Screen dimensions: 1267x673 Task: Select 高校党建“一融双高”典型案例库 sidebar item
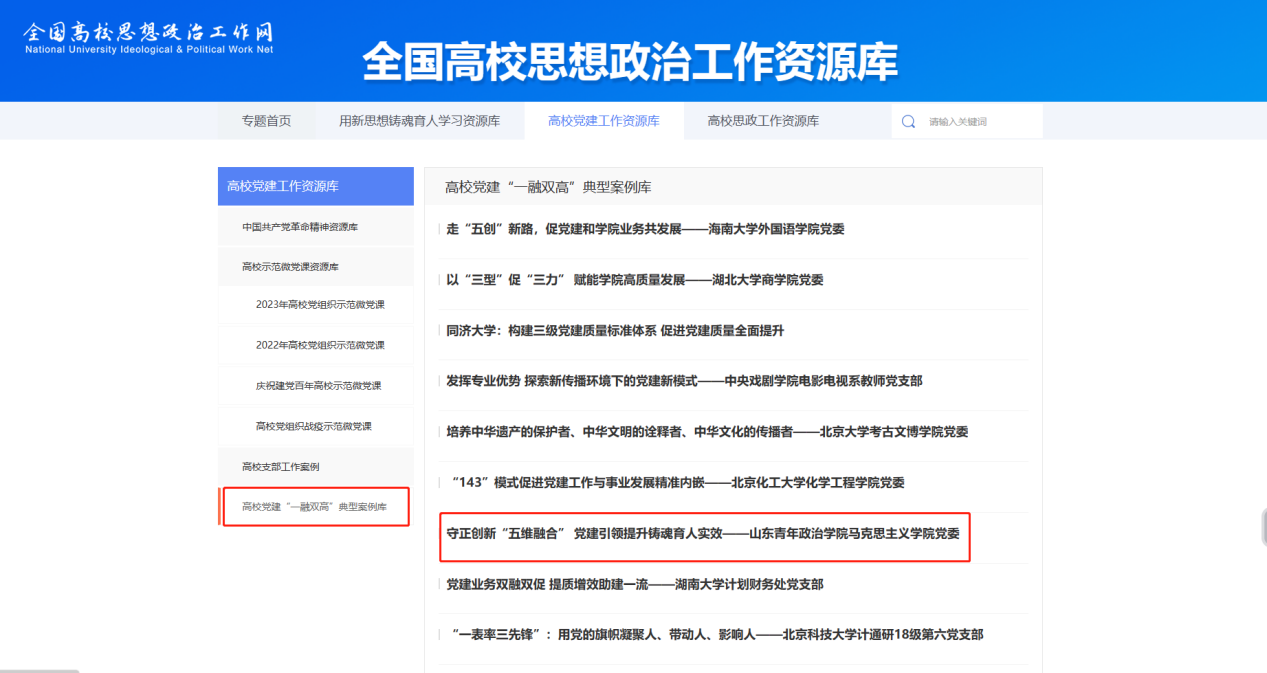(313, 507)
